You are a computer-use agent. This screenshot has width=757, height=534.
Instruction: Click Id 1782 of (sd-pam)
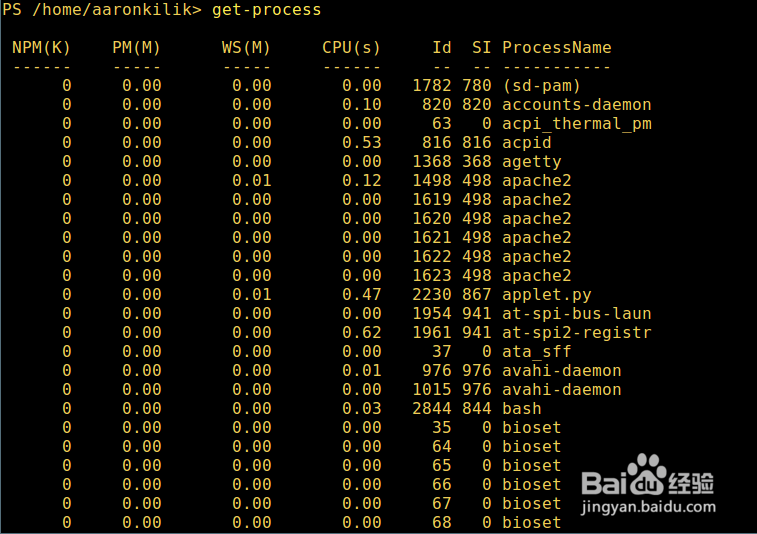(x=432, y=86)
